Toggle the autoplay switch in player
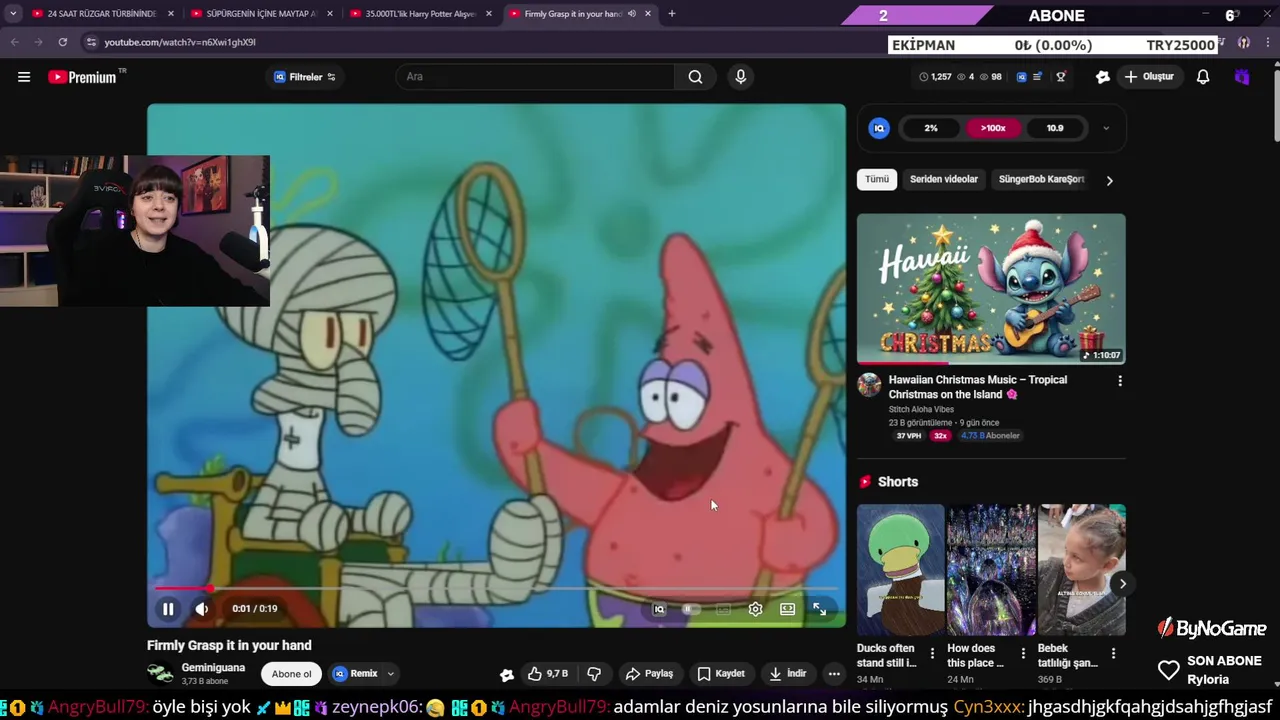The width and height of the screenshot is (1280, 720). pos(690,609)
